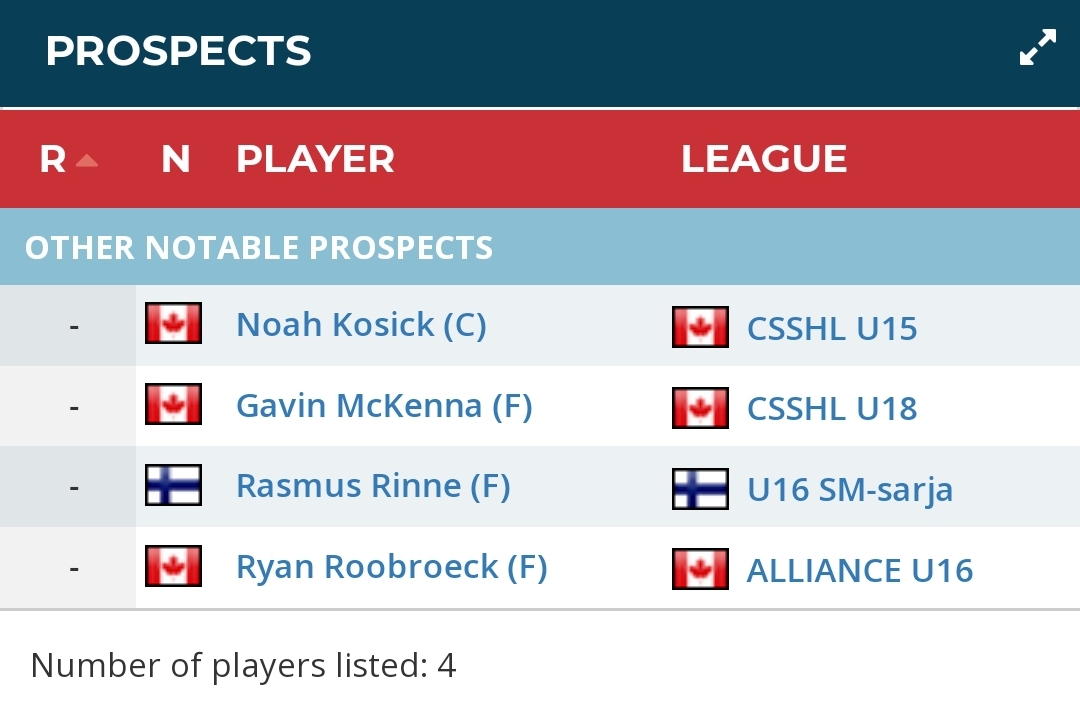Sort table by N column header
The height and width of the screenshot is (712, 1080).
click(x=176, y=159)
